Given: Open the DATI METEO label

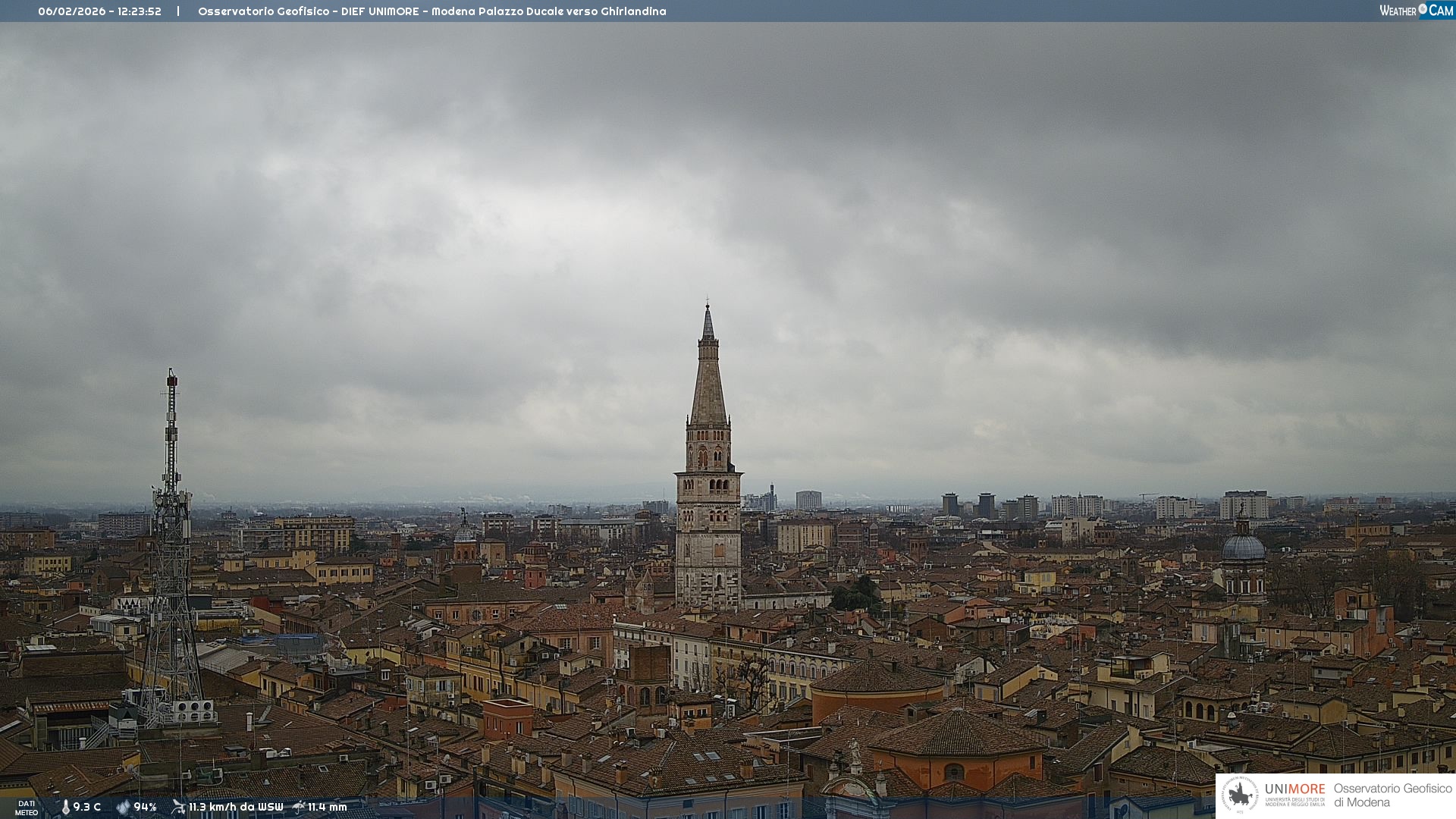Looking at the screenshot, I should coord(27,808).
